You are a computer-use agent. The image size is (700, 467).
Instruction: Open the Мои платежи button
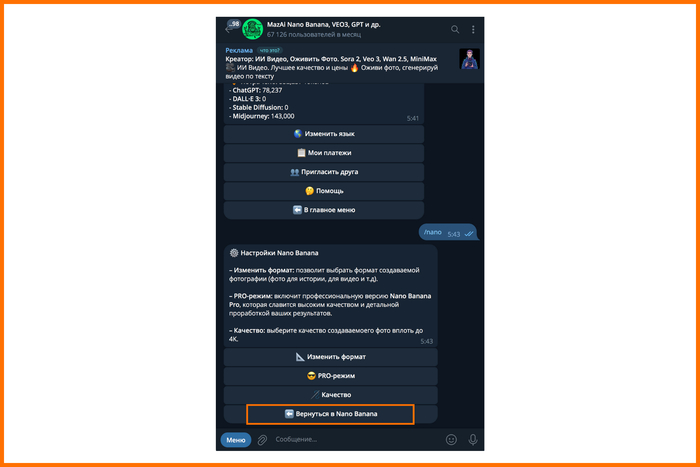(324, 153)
